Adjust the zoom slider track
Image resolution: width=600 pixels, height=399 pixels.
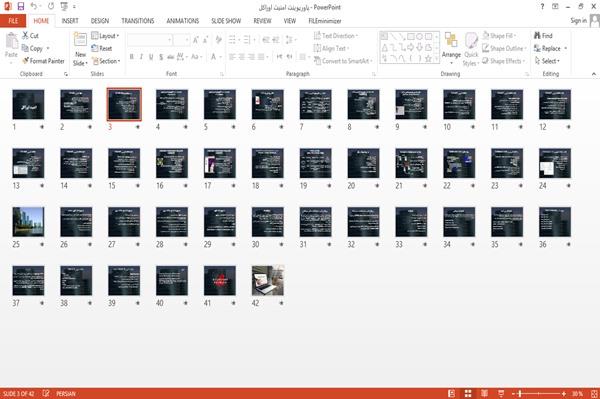[538, 393]
